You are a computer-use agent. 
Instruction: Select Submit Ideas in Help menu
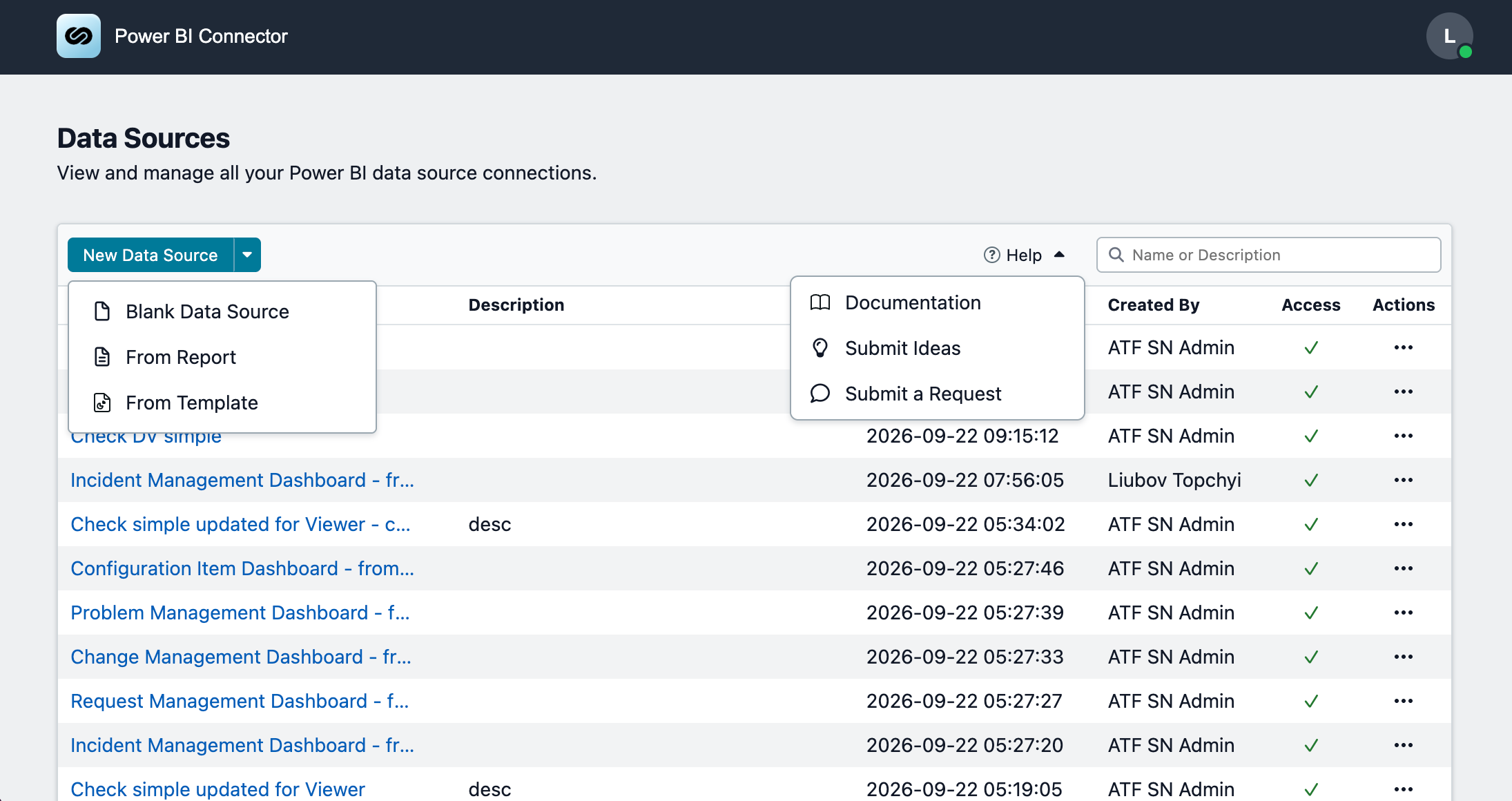[938, 348]
